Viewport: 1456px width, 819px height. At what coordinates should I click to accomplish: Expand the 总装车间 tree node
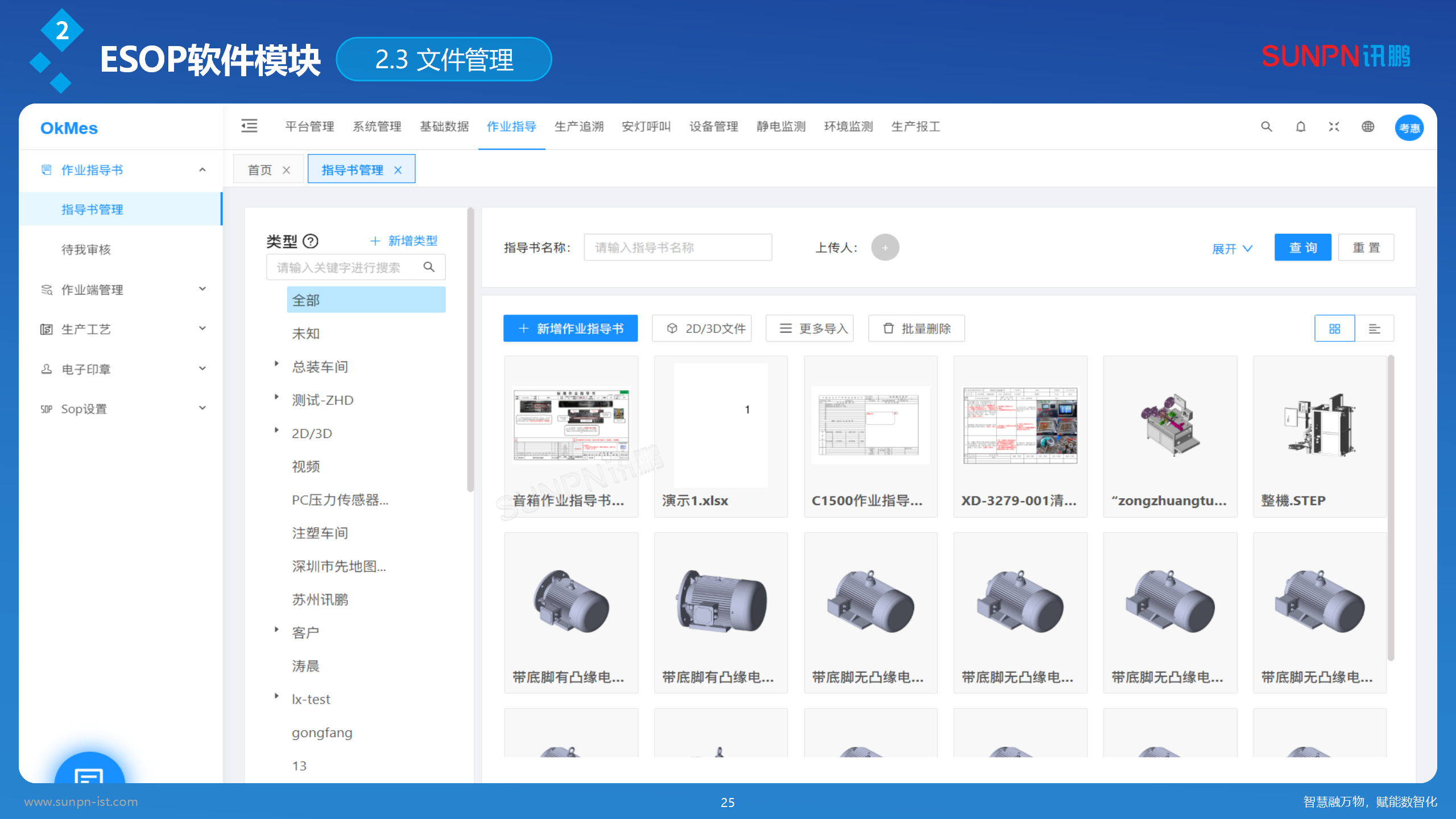click(277, 366)
